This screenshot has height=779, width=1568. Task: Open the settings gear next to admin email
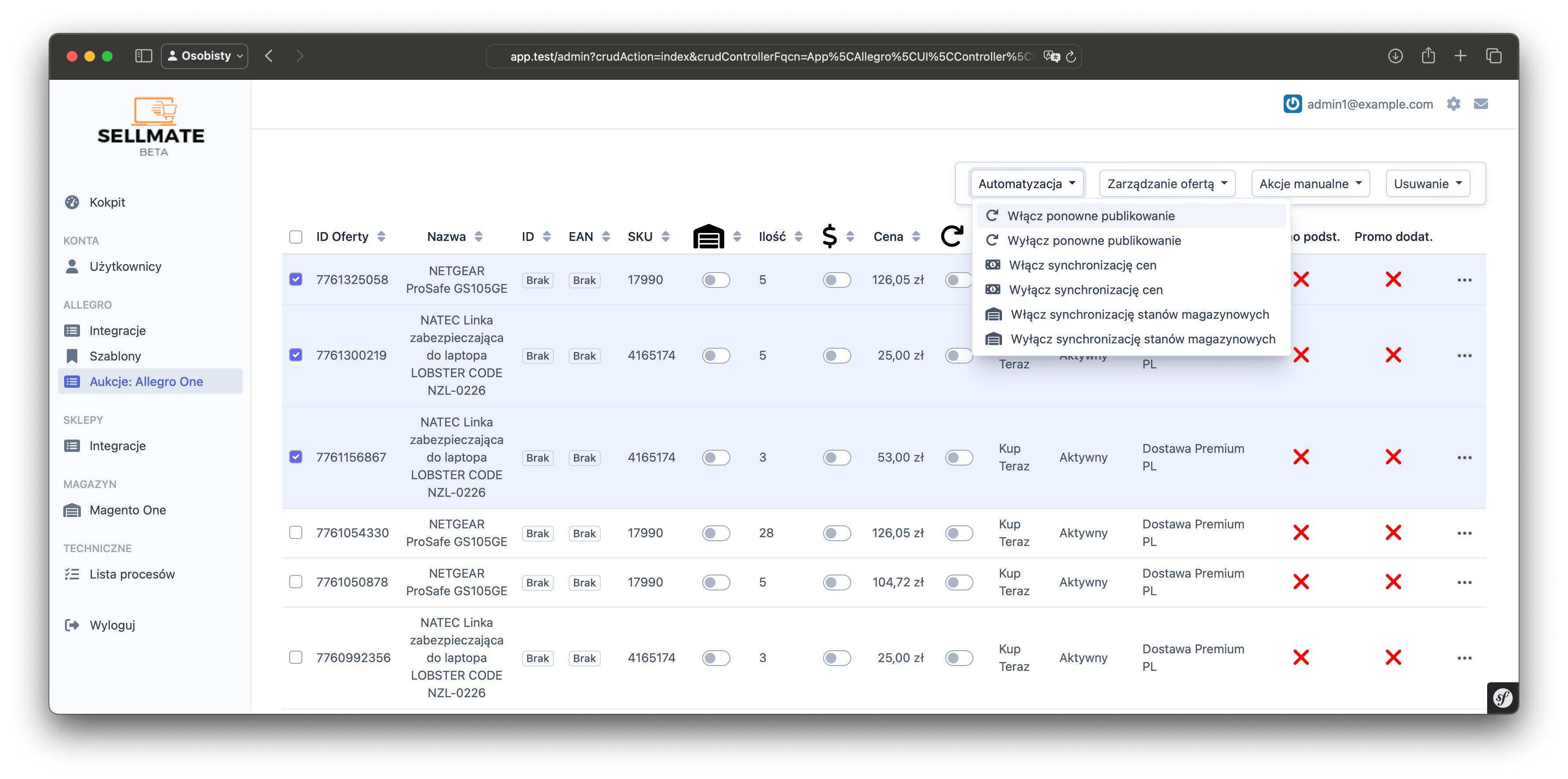pos(1454,104)
